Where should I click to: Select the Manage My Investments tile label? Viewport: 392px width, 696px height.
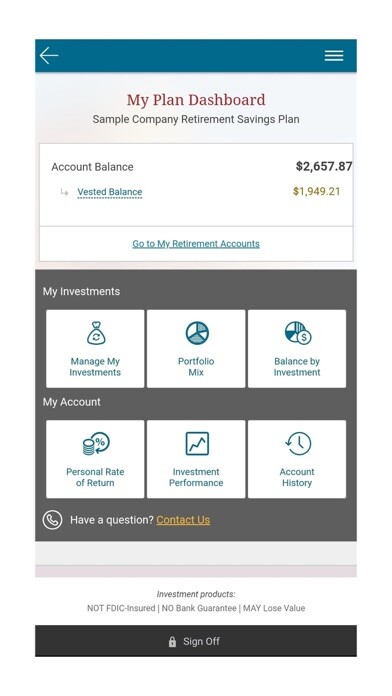[95, 367]
